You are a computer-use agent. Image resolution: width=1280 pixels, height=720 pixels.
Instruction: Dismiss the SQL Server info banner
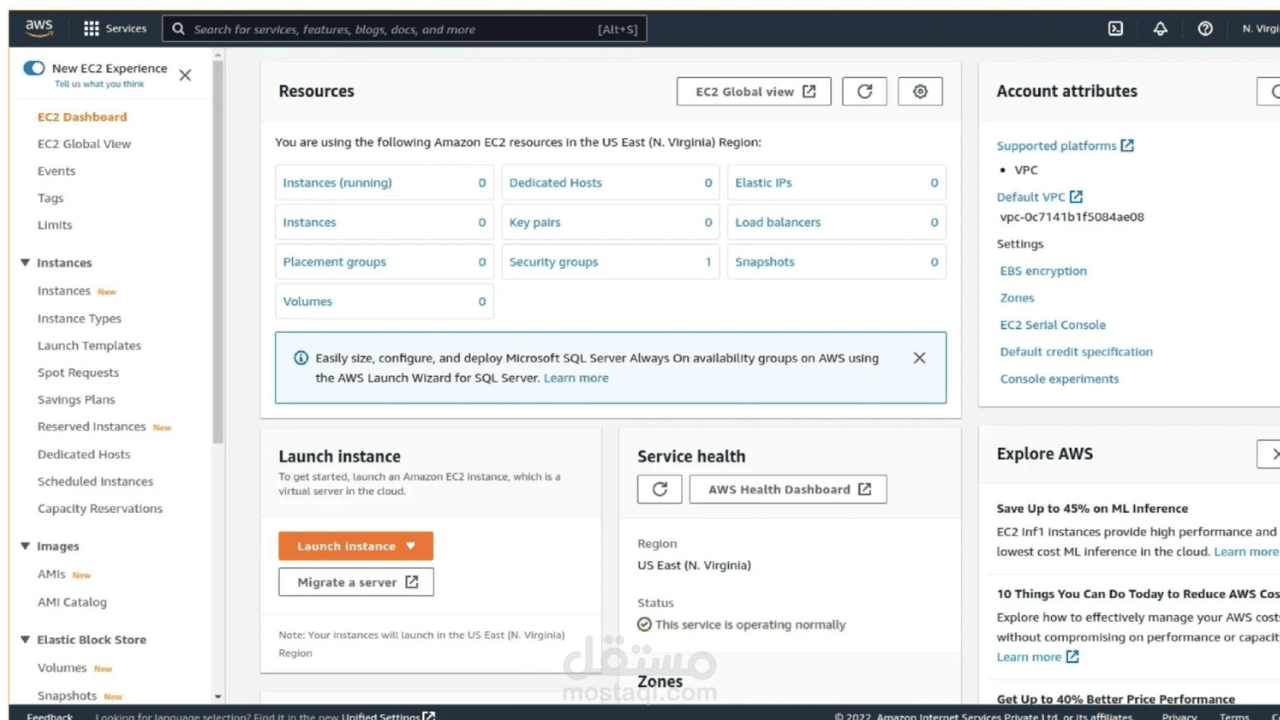click(919, 358)
